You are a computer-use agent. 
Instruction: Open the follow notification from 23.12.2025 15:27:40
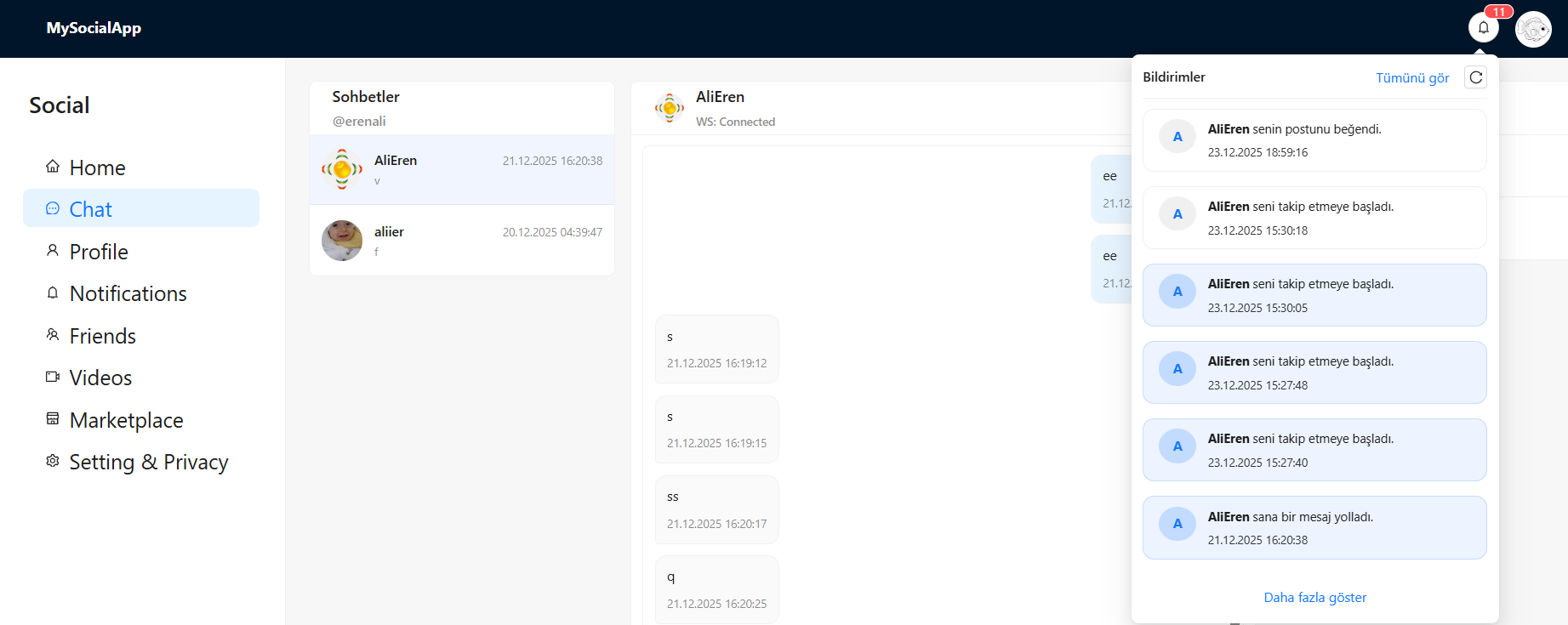pyautogui.click(x=1314, y=450)
